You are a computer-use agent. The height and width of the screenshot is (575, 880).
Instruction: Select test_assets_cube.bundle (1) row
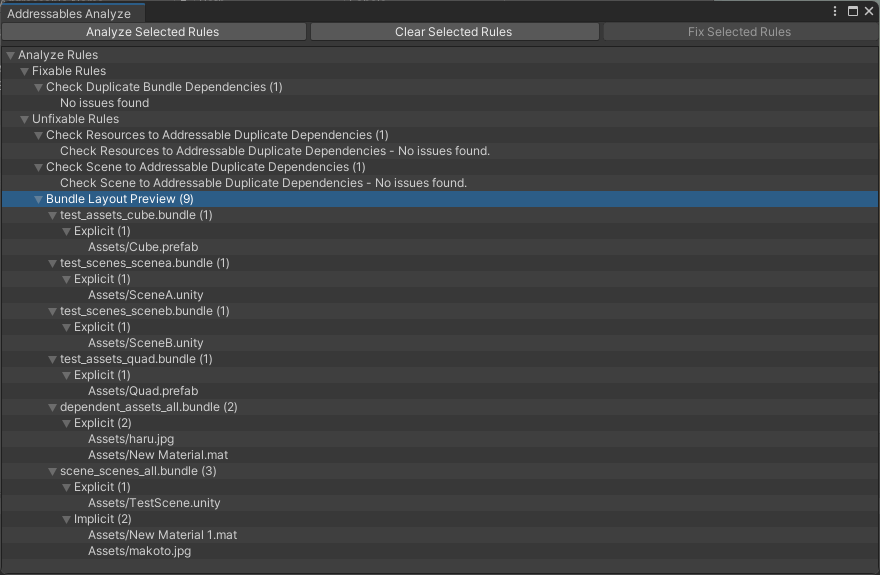coord(440,215)
